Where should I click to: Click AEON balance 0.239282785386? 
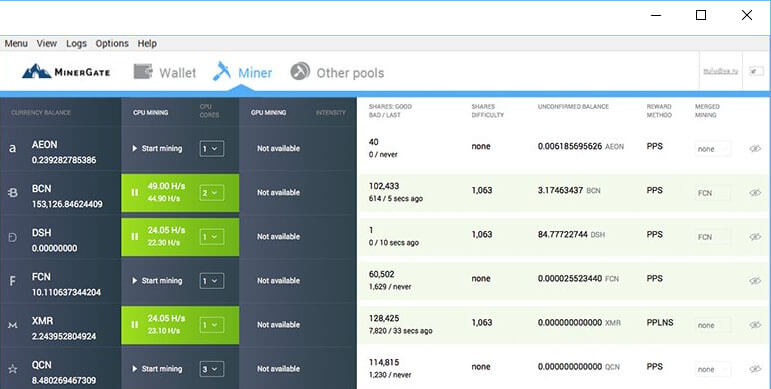tap(64, 160)
